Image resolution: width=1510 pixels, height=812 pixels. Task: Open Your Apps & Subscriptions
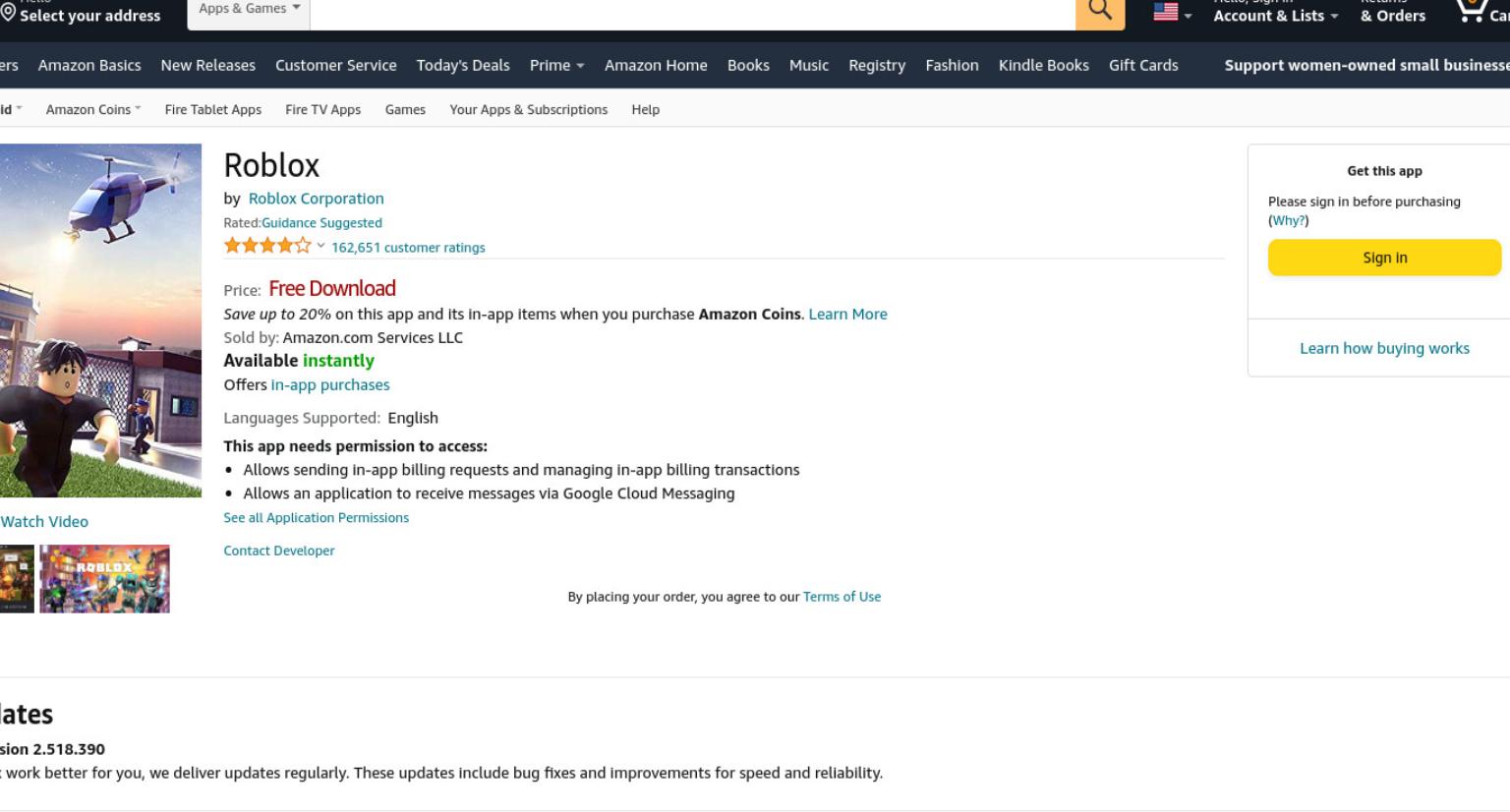529,109
